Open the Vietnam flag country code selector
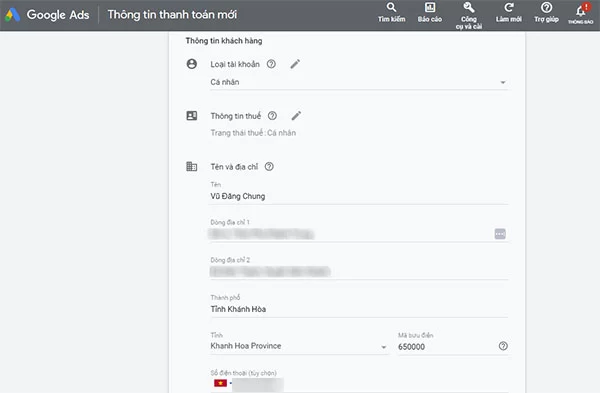Screen dimensions: 600x393 click(x=221, y=383)
